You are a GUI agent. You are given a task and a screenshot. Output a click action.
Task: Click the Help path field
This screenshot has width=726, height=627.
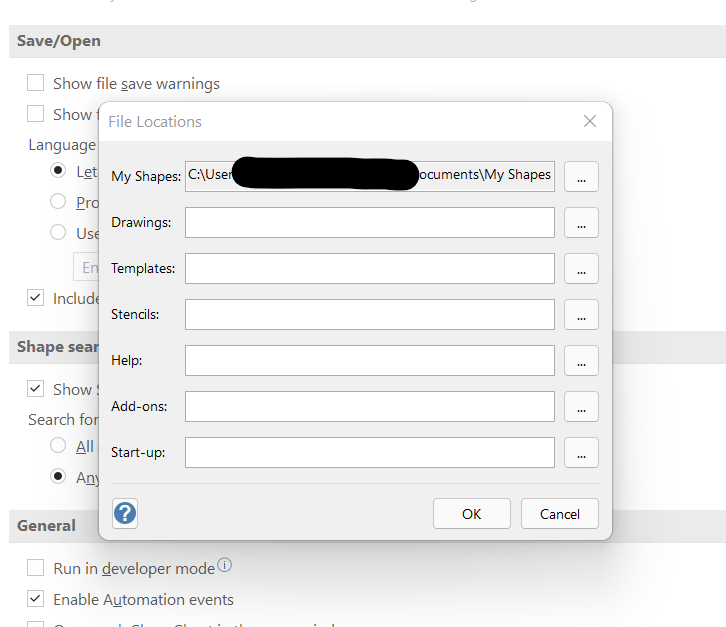[370, 360]
